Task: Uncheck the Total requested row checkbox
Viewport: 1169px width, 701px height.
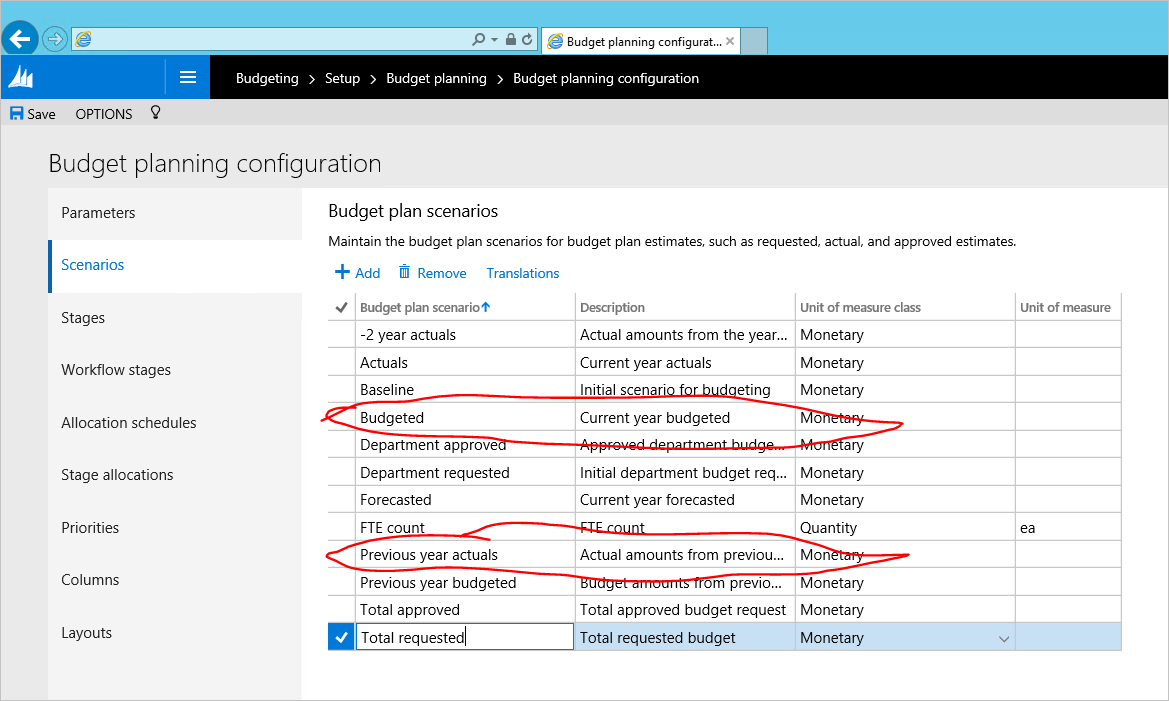Action: tap(341, 638)
